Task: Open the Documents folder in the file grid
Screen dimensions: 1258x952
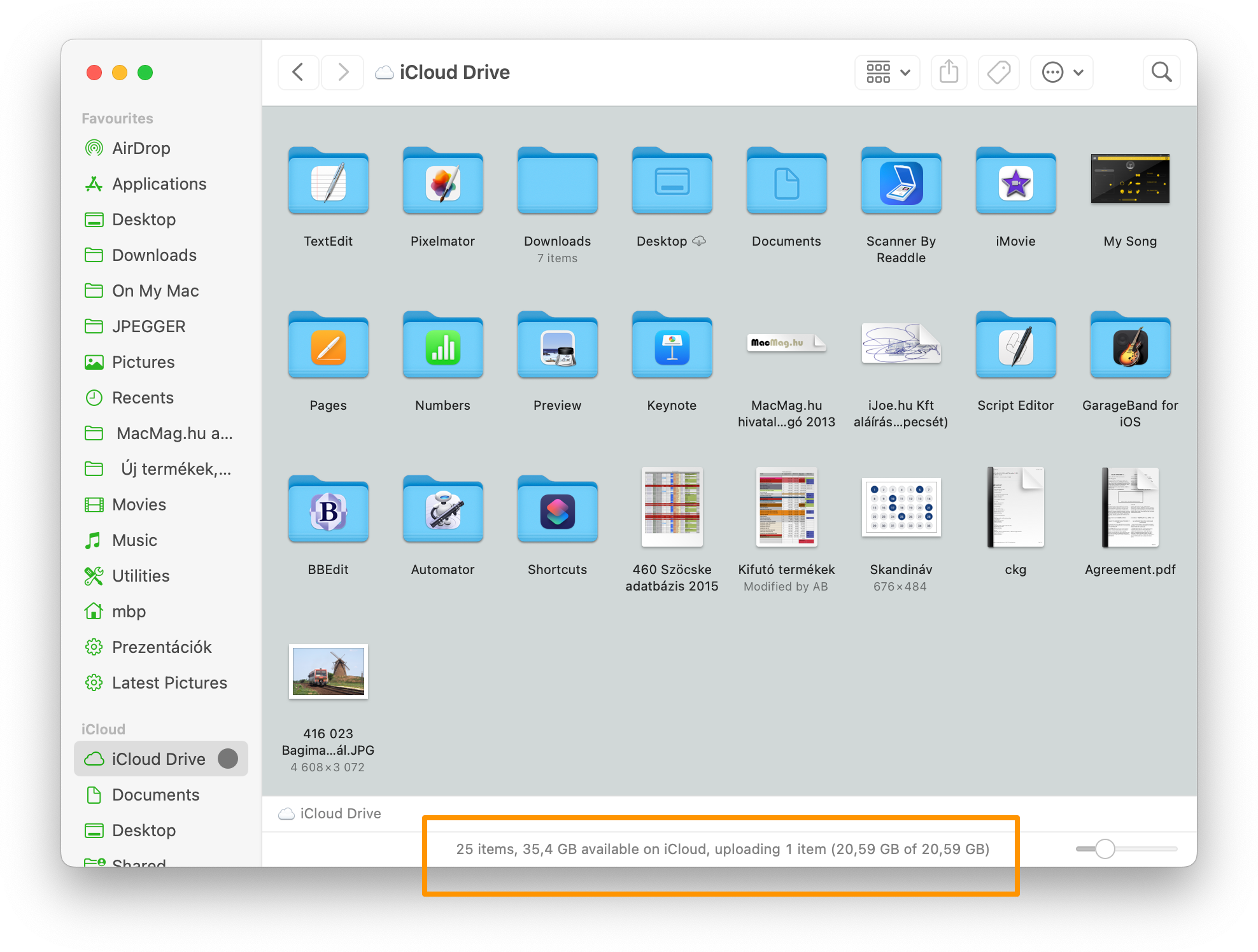Action: tap(786, 181)
